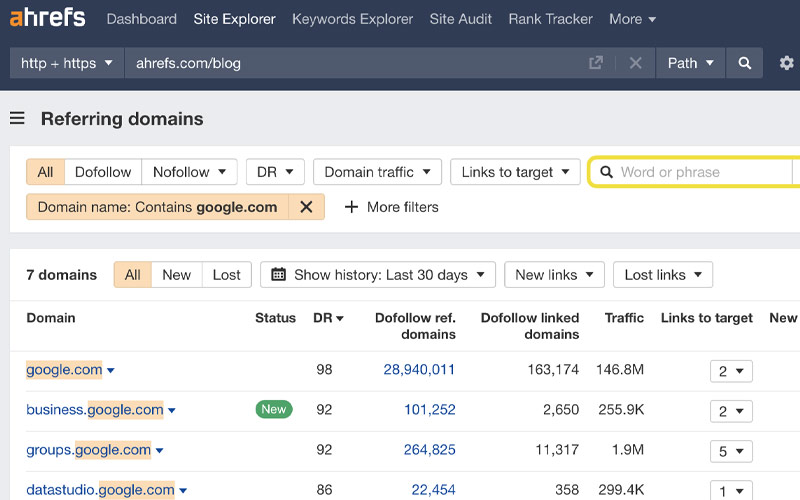Open the Domain traffic dropdown

click(377, 172)
